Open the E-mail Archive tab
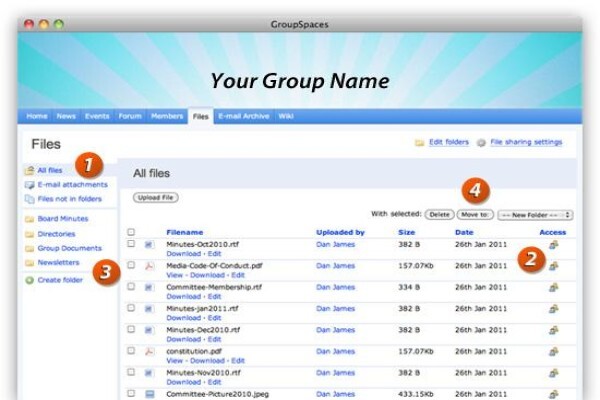This screenshot has width=600, height=400. coord(244,116)
